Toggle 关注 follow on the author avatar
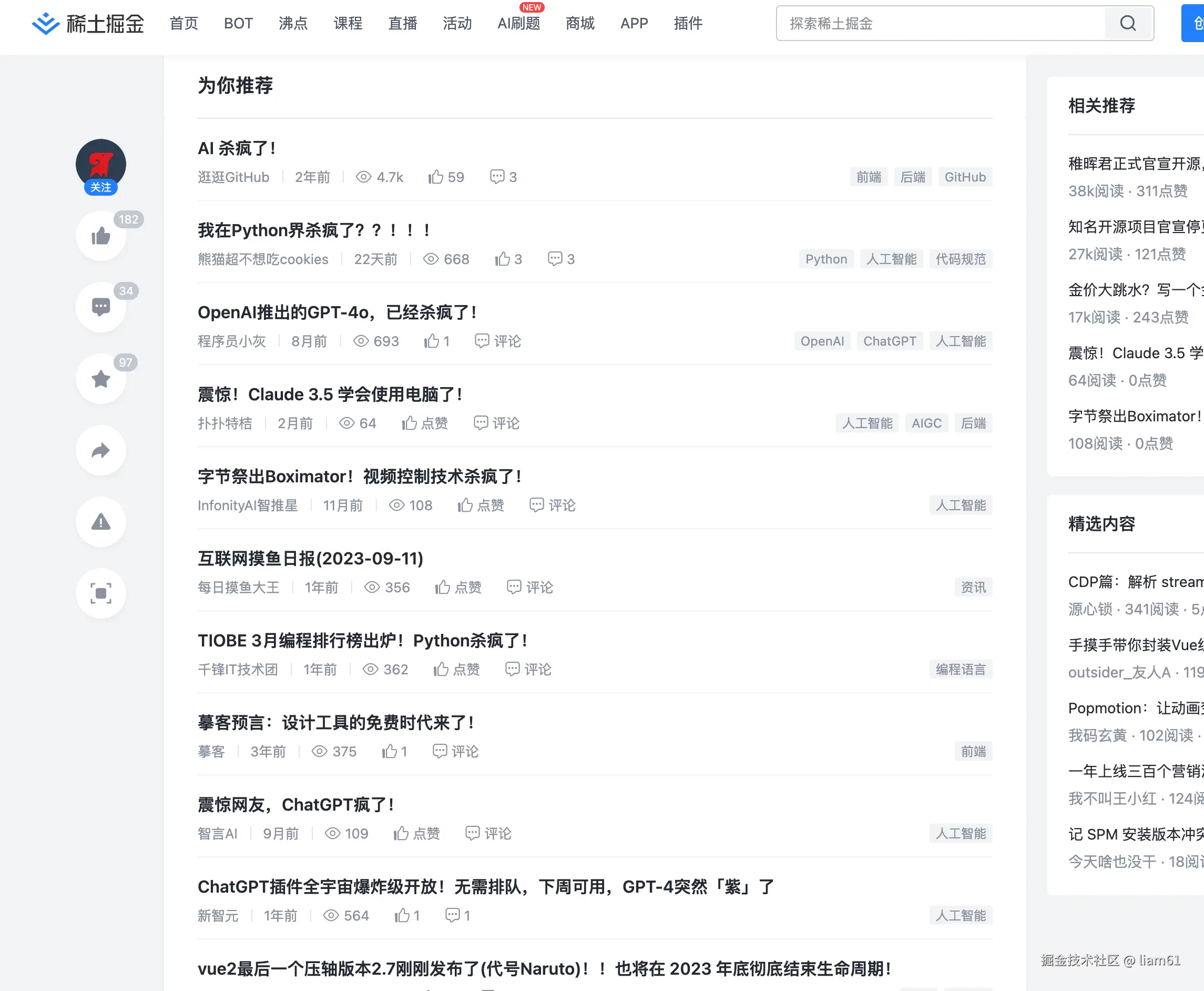 101,187
